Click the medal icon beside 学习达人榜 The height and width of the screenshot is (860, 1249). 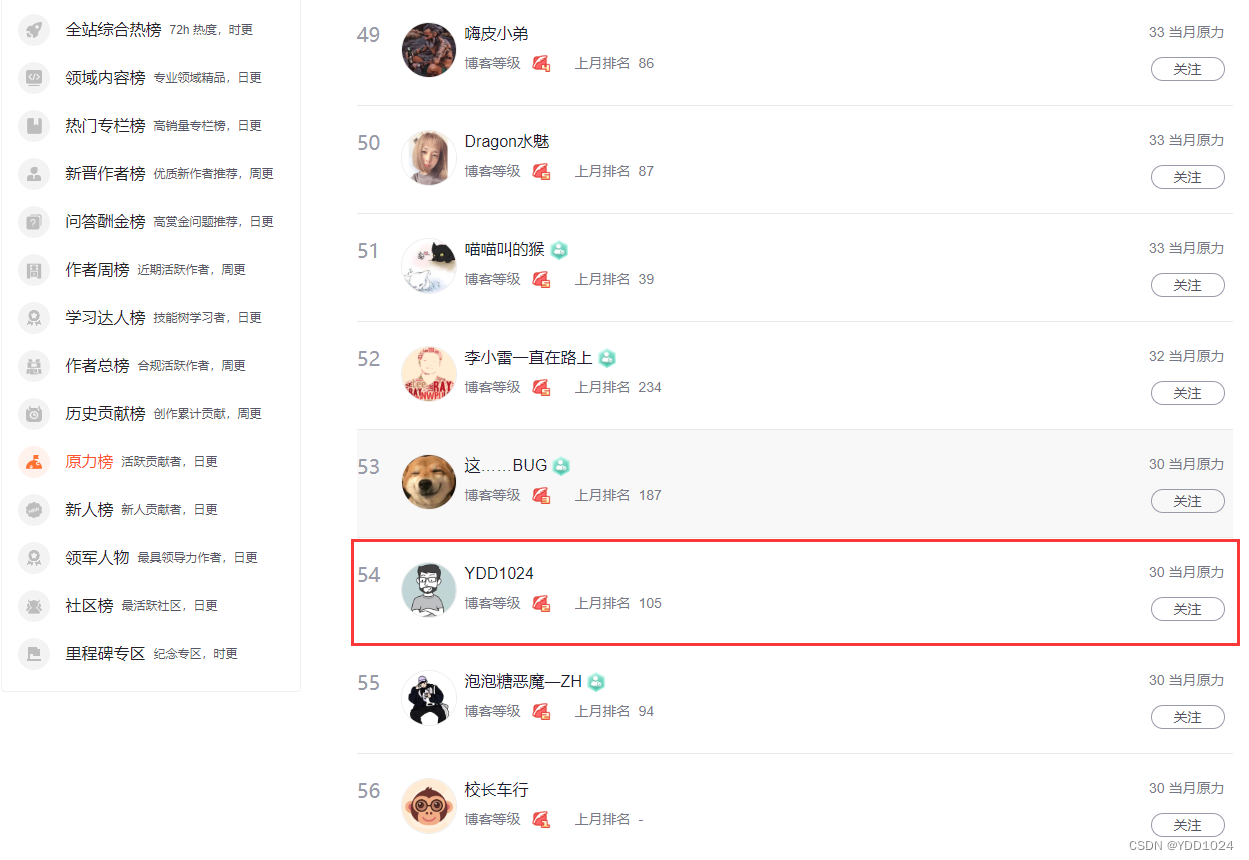(x=34, y=318)
